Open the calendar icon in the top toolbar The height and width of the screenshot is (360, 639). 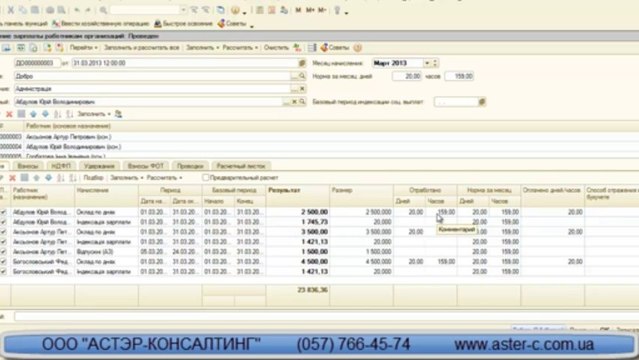[272, 10]
